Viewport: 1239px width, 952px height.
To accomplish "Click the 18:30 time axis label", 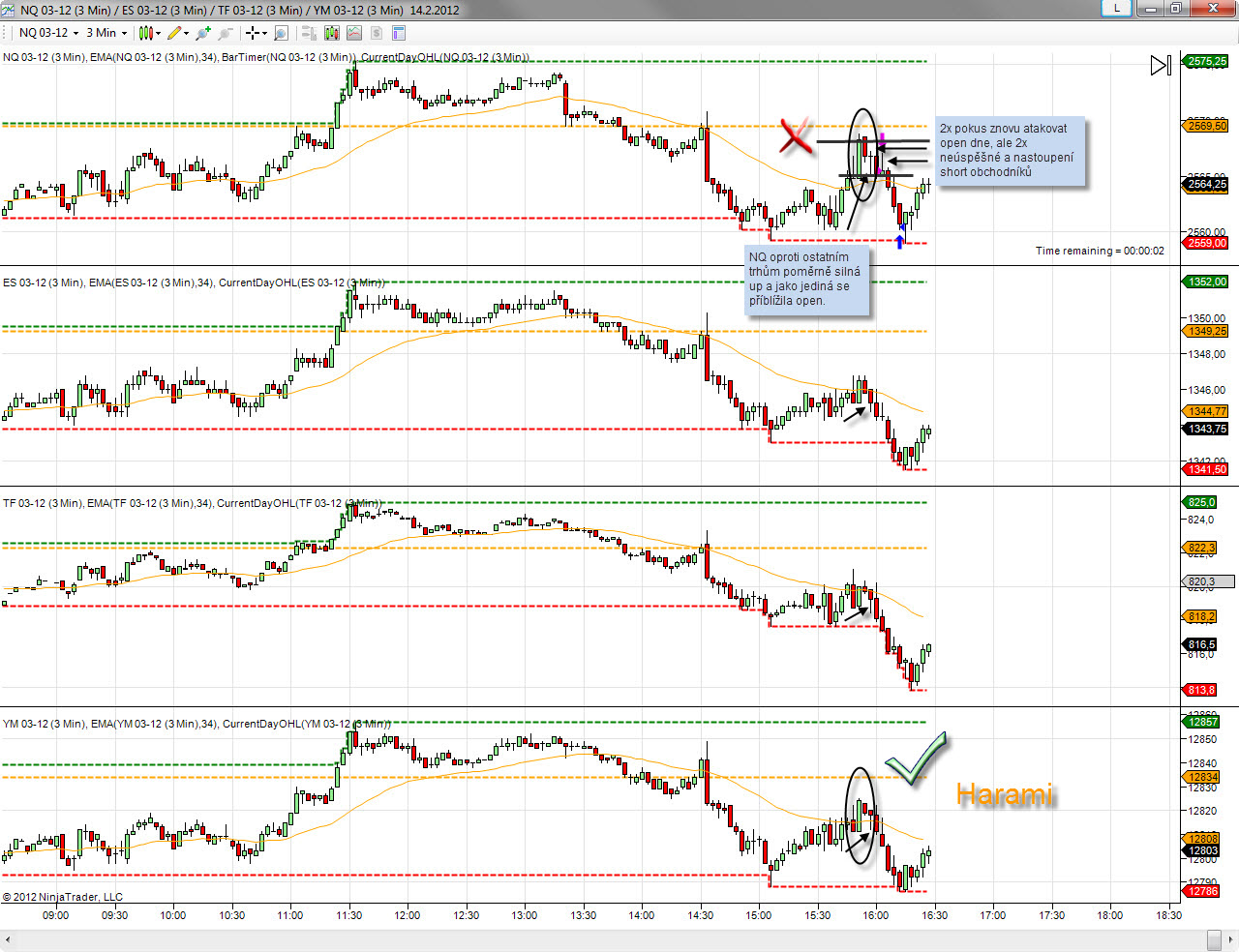I will (1169, 915).
